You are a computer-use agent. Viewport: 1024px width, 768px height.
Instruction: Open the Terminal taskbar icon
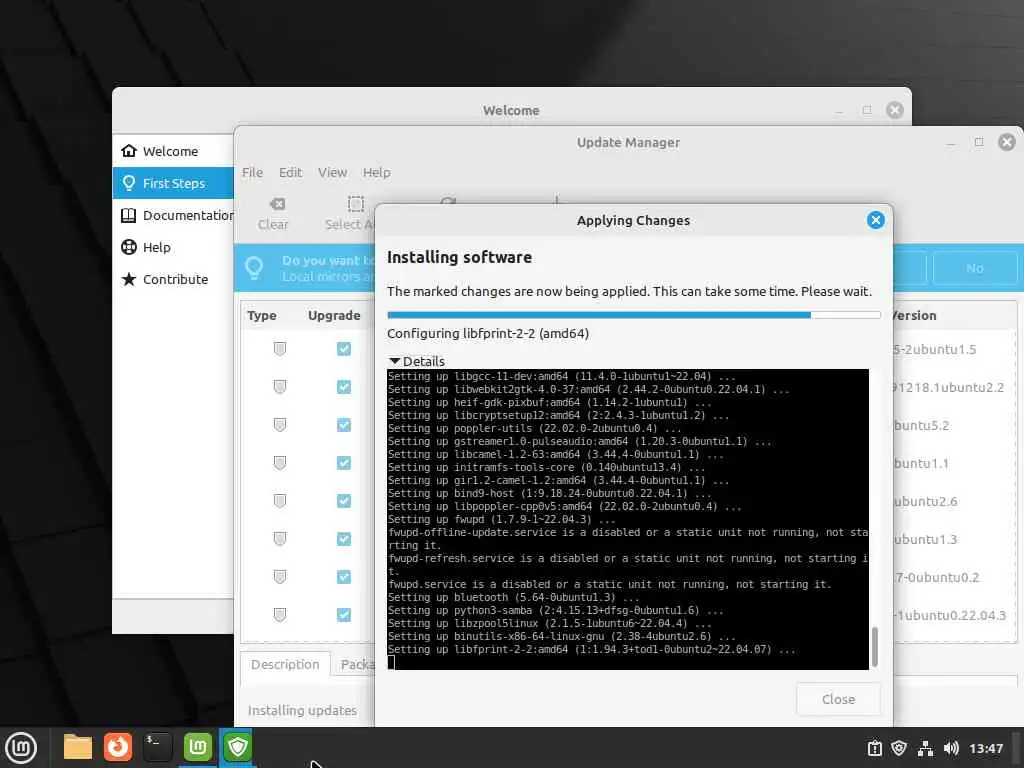pos(157,747)
